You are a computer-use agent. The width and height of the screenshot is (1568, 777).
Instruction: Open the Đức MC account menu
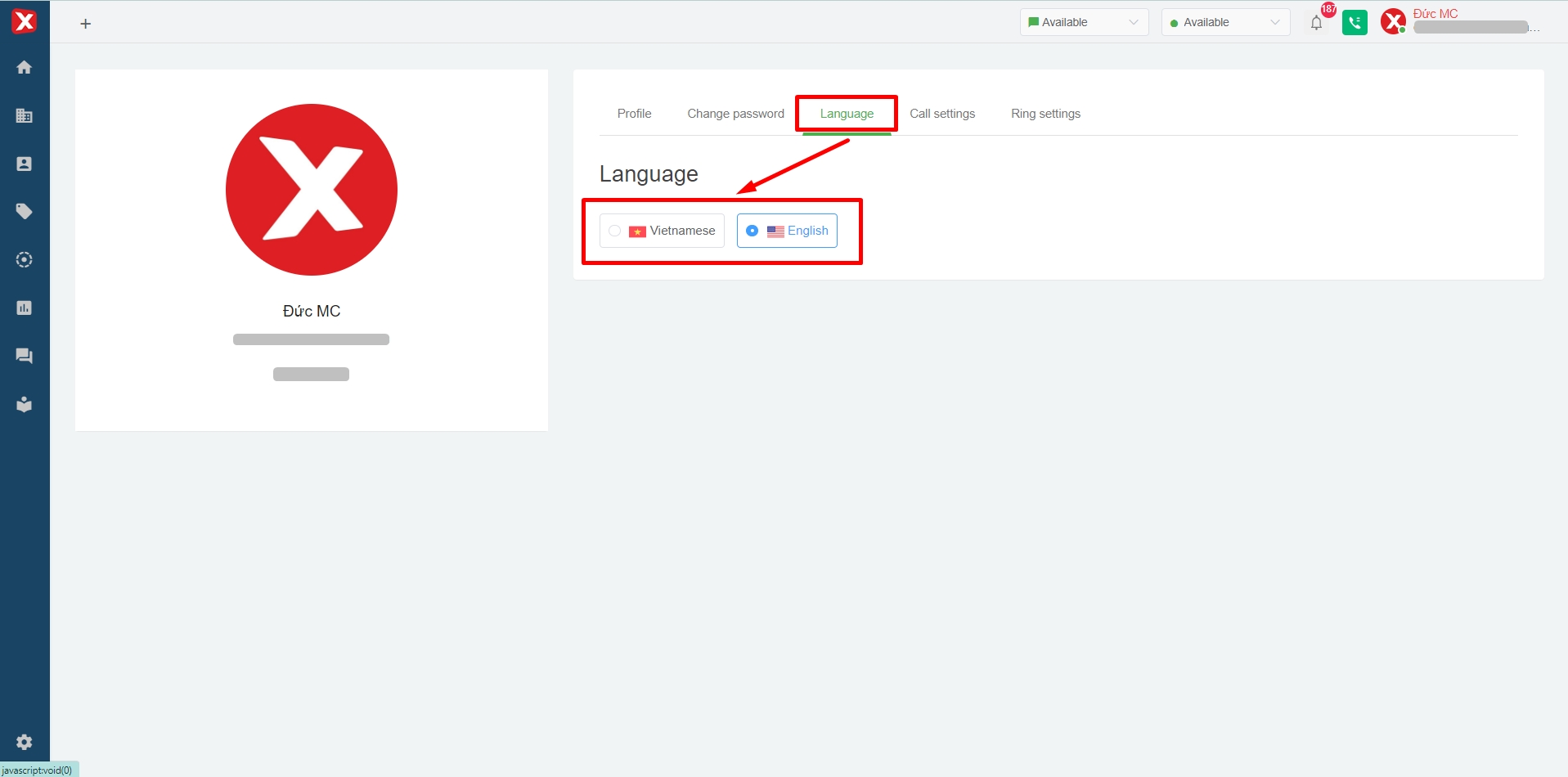(x=1435, y=14)
